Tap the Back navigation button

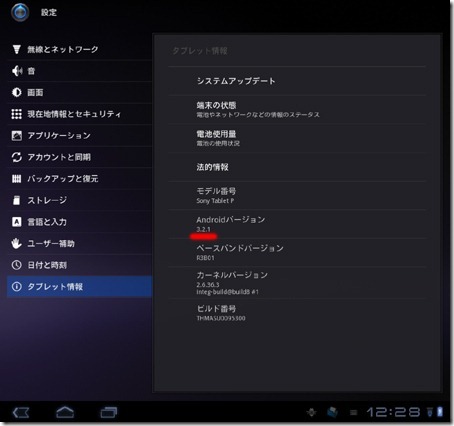(21, 412)
